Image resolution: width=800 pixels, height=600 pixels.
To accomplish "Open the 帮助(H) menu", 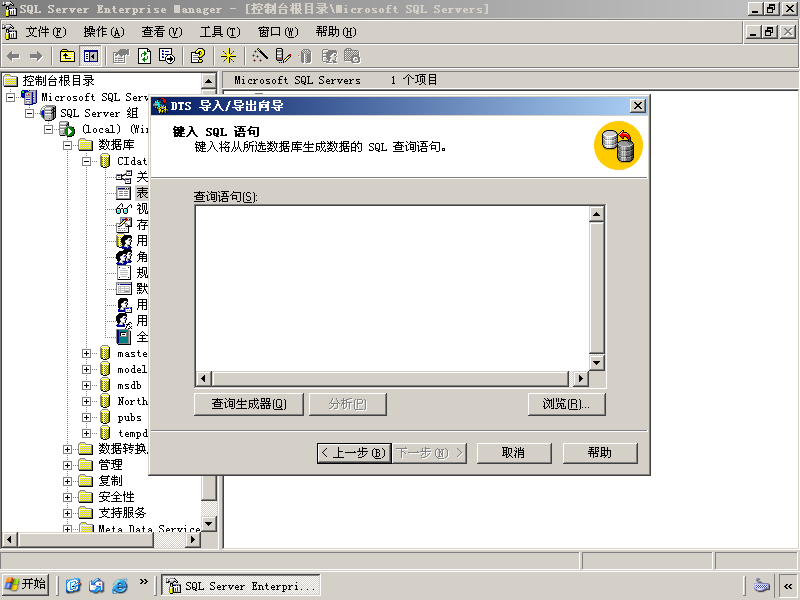I will click(x=336, y=32).
